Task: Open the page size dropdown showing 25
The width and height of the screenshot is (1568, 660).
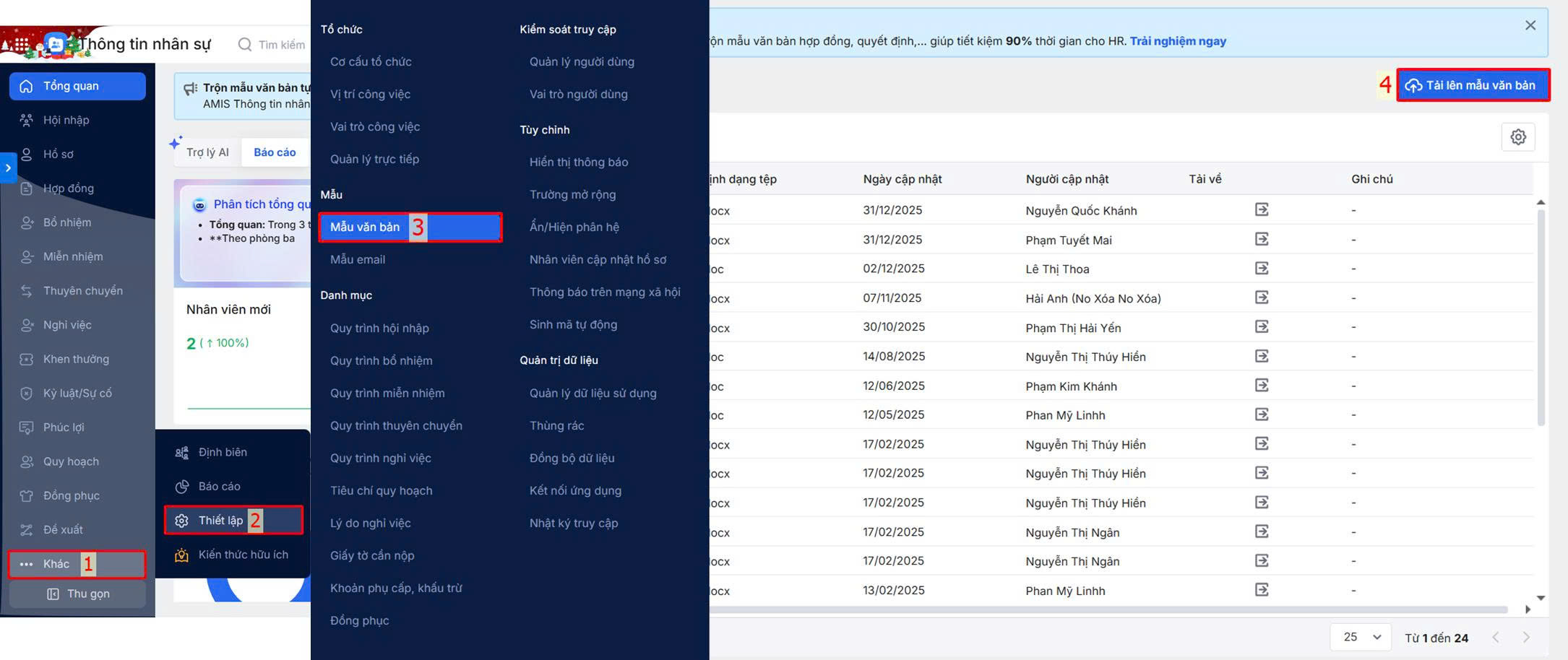Action: pos(1361,637)
